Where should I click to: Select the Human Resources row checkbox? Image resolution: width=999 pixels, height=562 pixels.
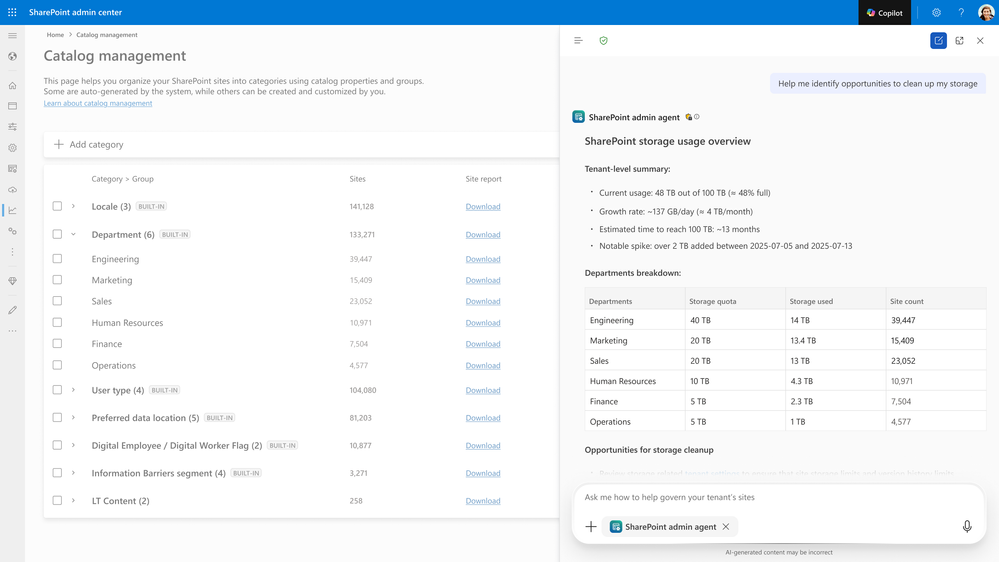[57, 322]
